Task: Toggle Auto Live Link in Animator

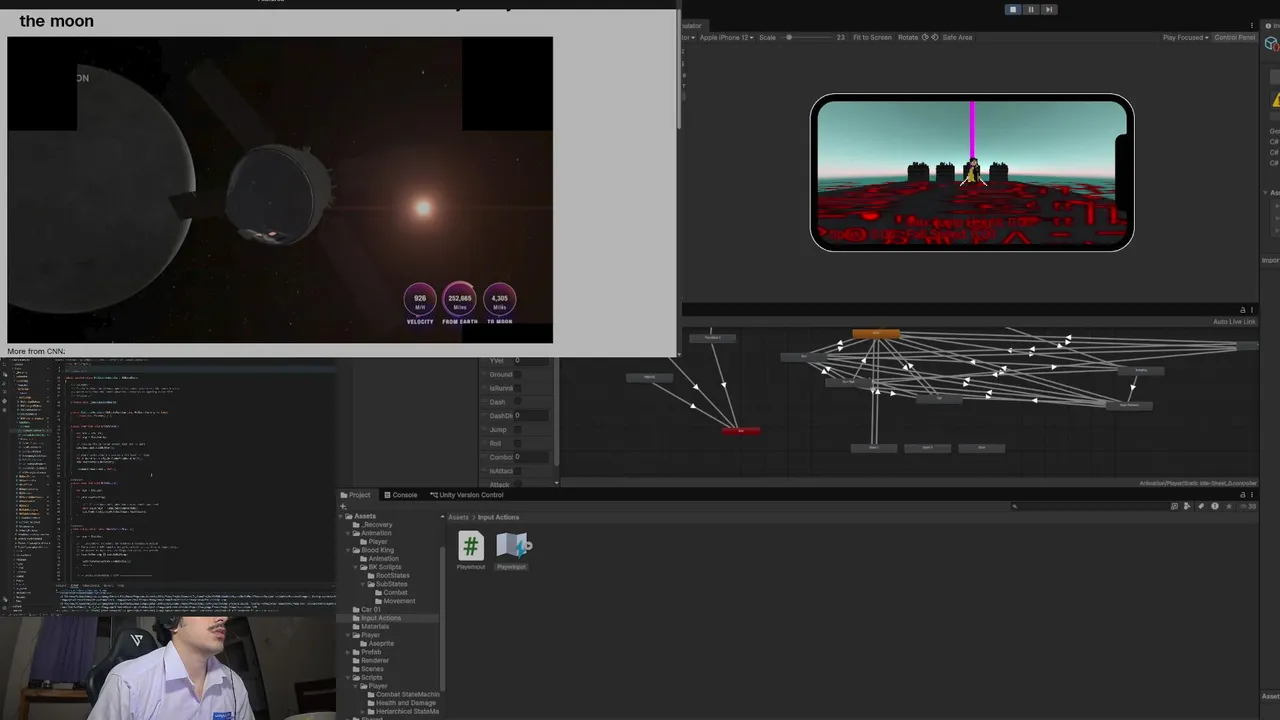Action: pyautogui.click(x=1234, y=322)
